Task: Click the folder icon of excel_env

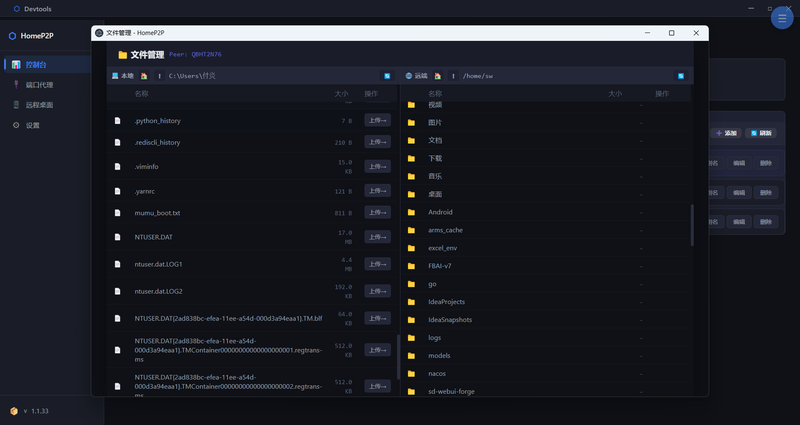Action: click(411, 248)
